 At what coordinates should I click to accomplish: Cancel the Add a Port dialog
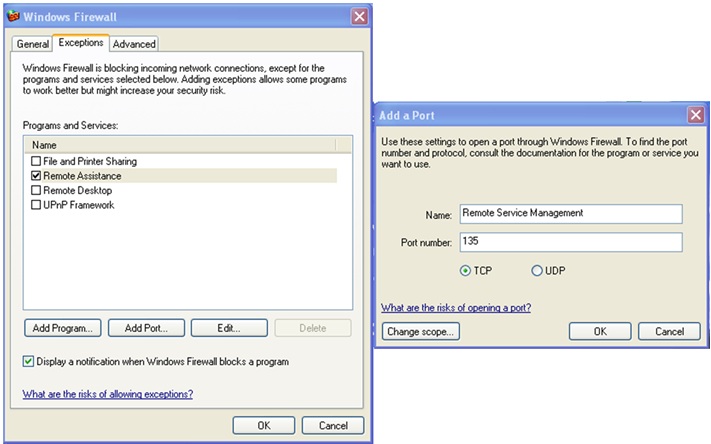[x=669, y=332]
